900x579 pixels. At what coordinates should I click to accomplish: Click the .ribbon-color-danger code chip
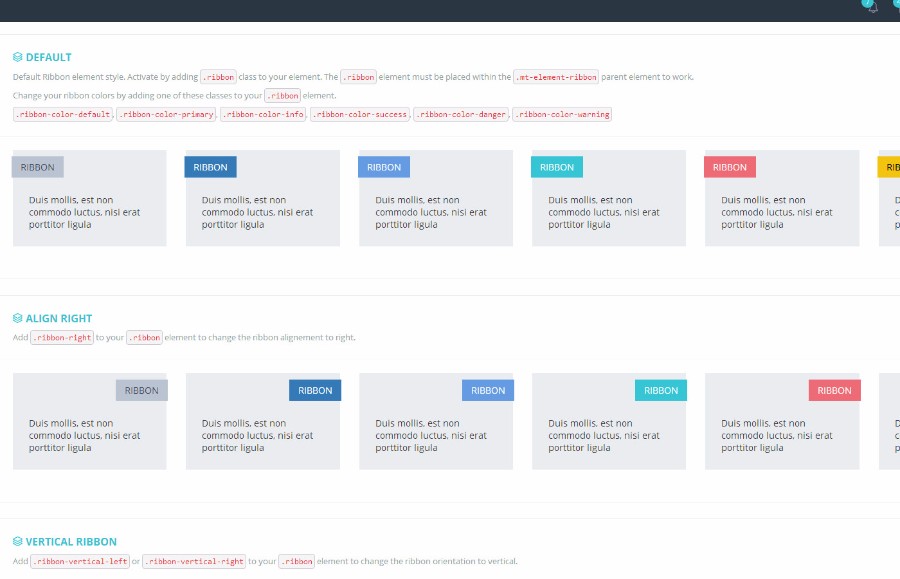(459, 114)
